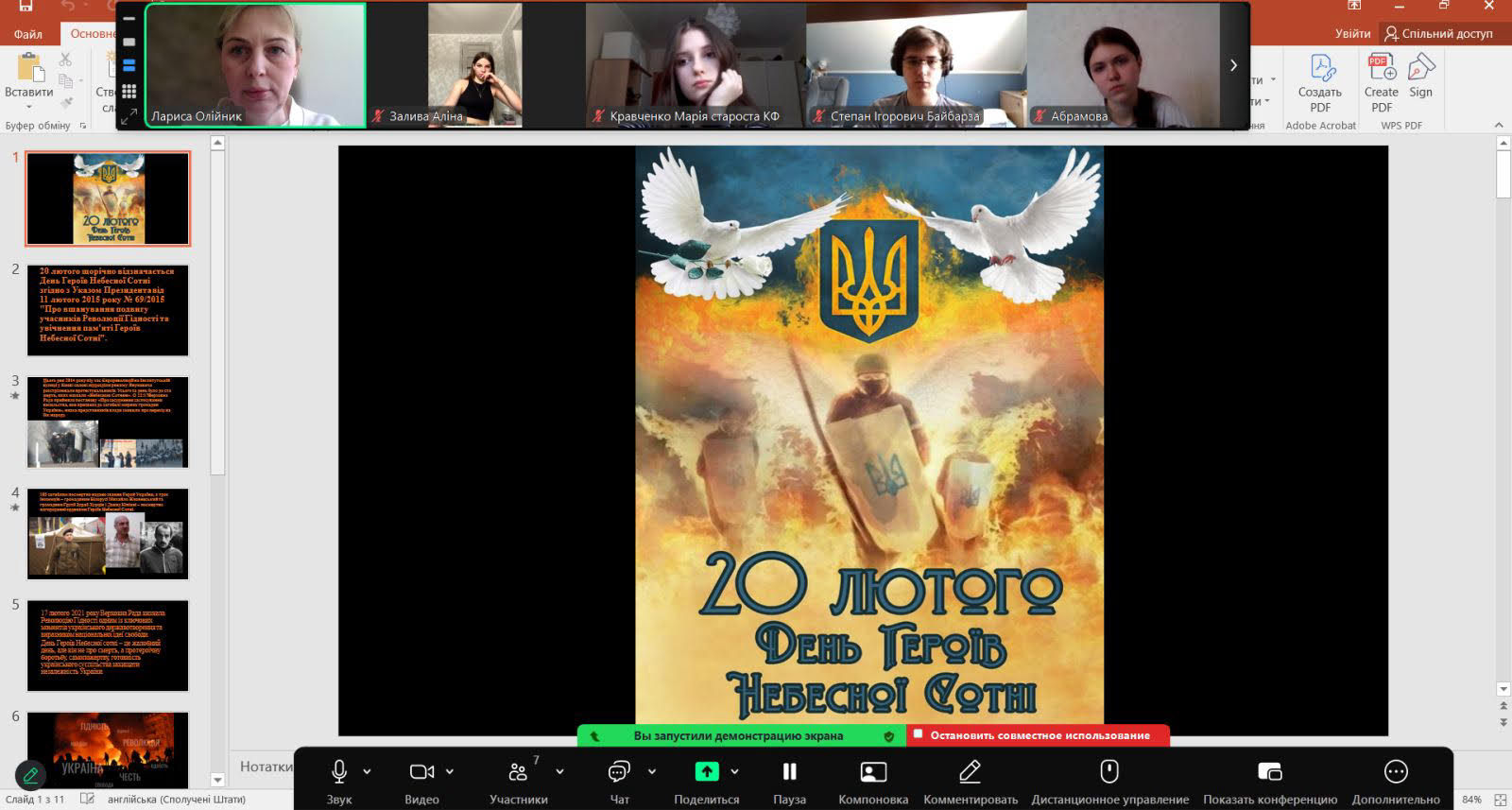Click Создать PDF Adobe Acrobat icon
The image size is (1512, 810).
point(1321,67)
